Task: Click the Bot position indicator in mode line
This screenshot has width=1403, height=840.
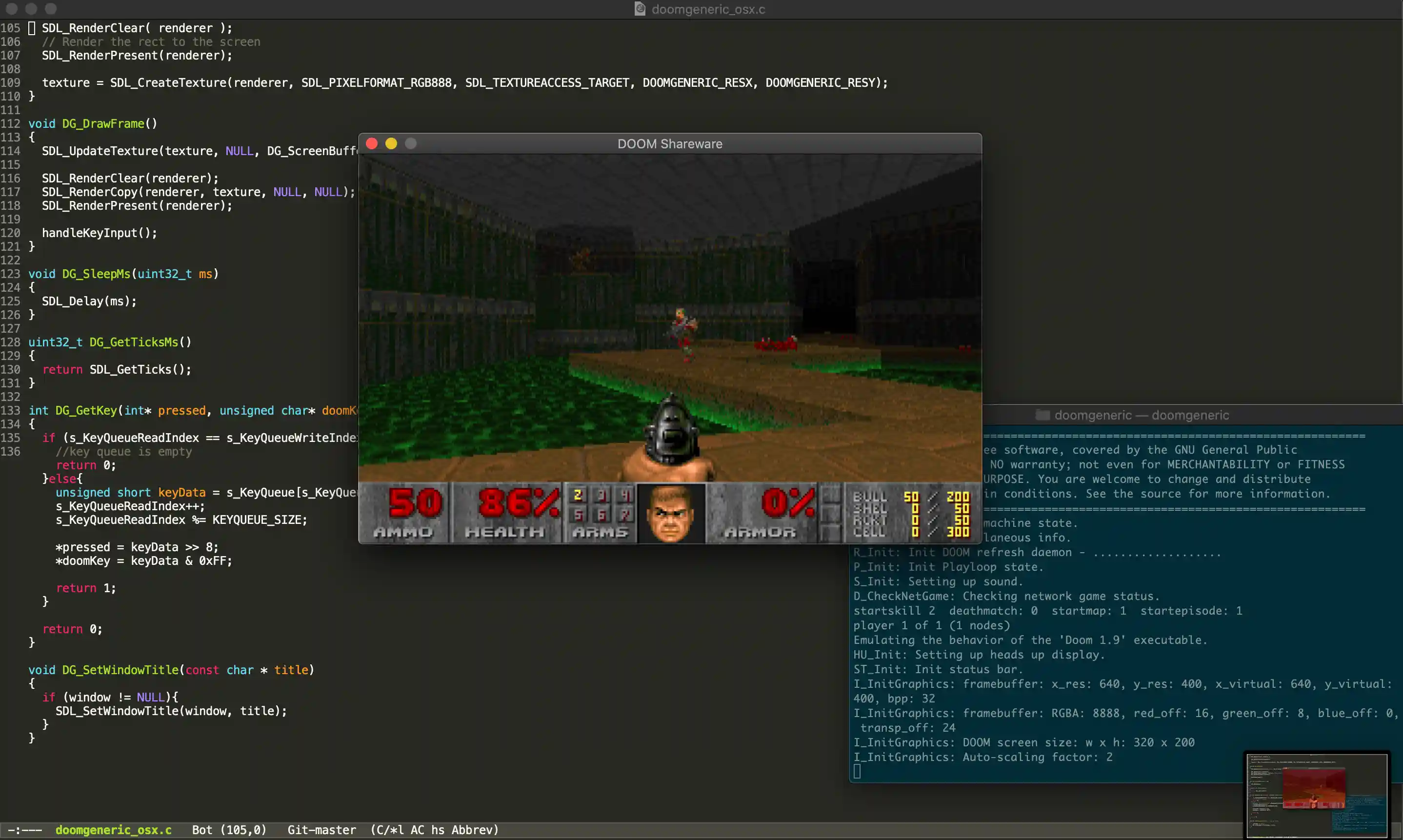Action: [x=202, y=830]
